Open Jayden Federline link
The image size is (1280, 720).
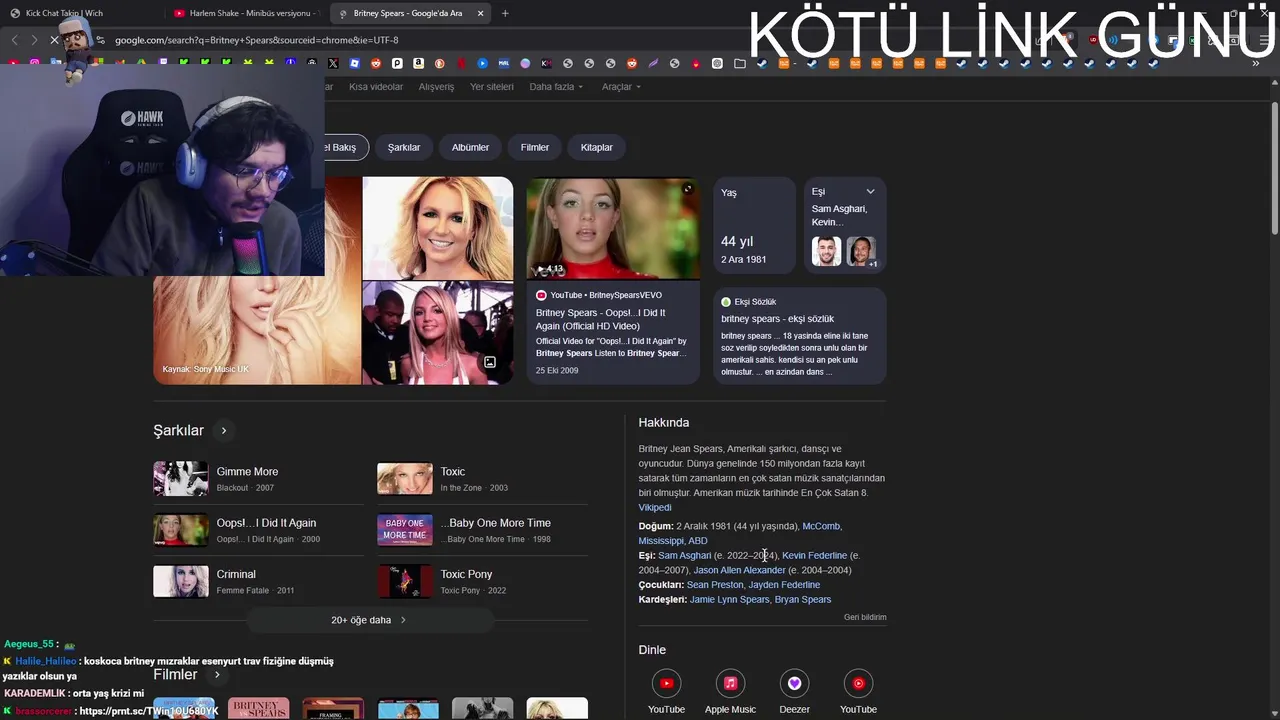784,585
